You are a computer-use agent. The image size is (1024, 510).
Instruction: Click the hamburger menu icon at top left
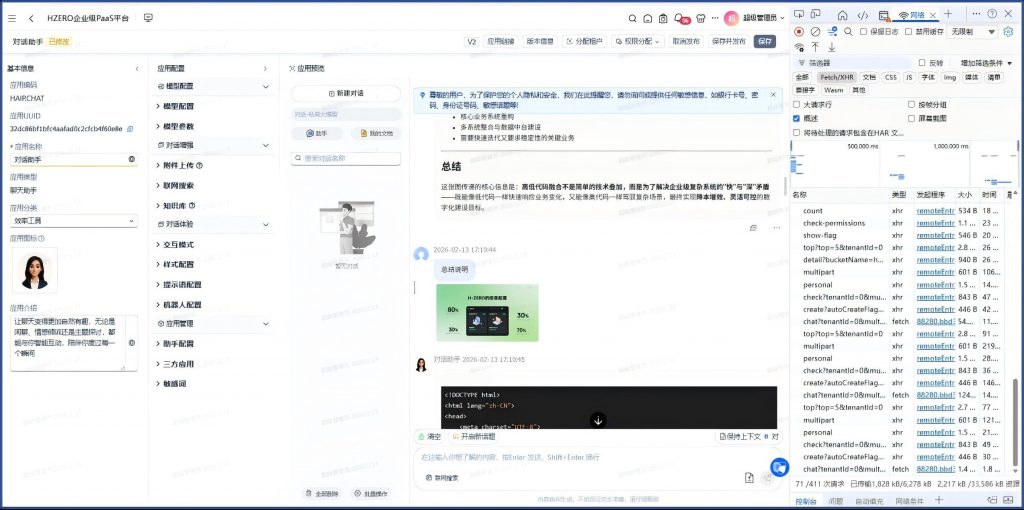(13, 18)
